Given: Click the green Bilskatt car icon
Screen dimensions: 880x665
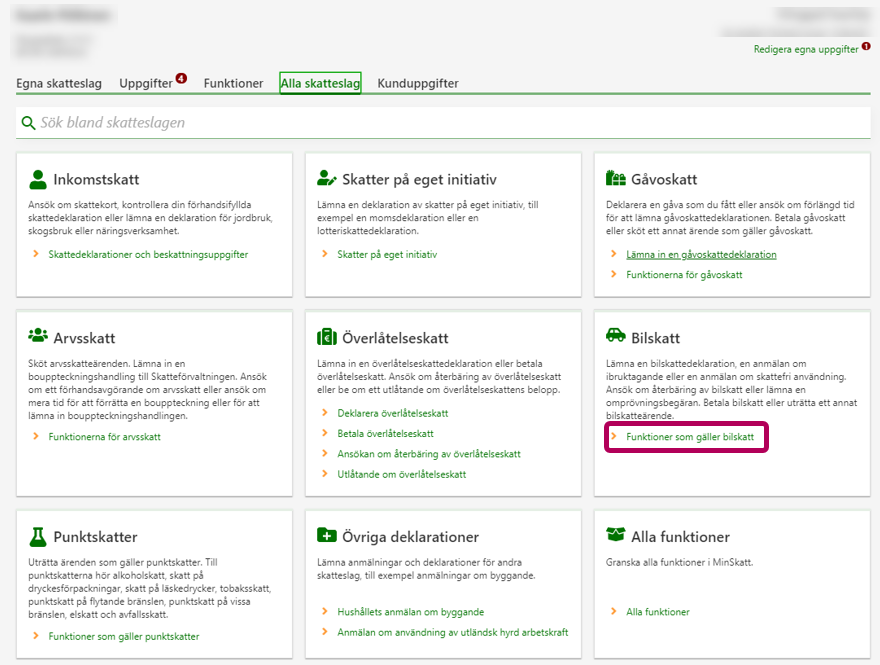Looking at the screenshot, I should point(616,337).
